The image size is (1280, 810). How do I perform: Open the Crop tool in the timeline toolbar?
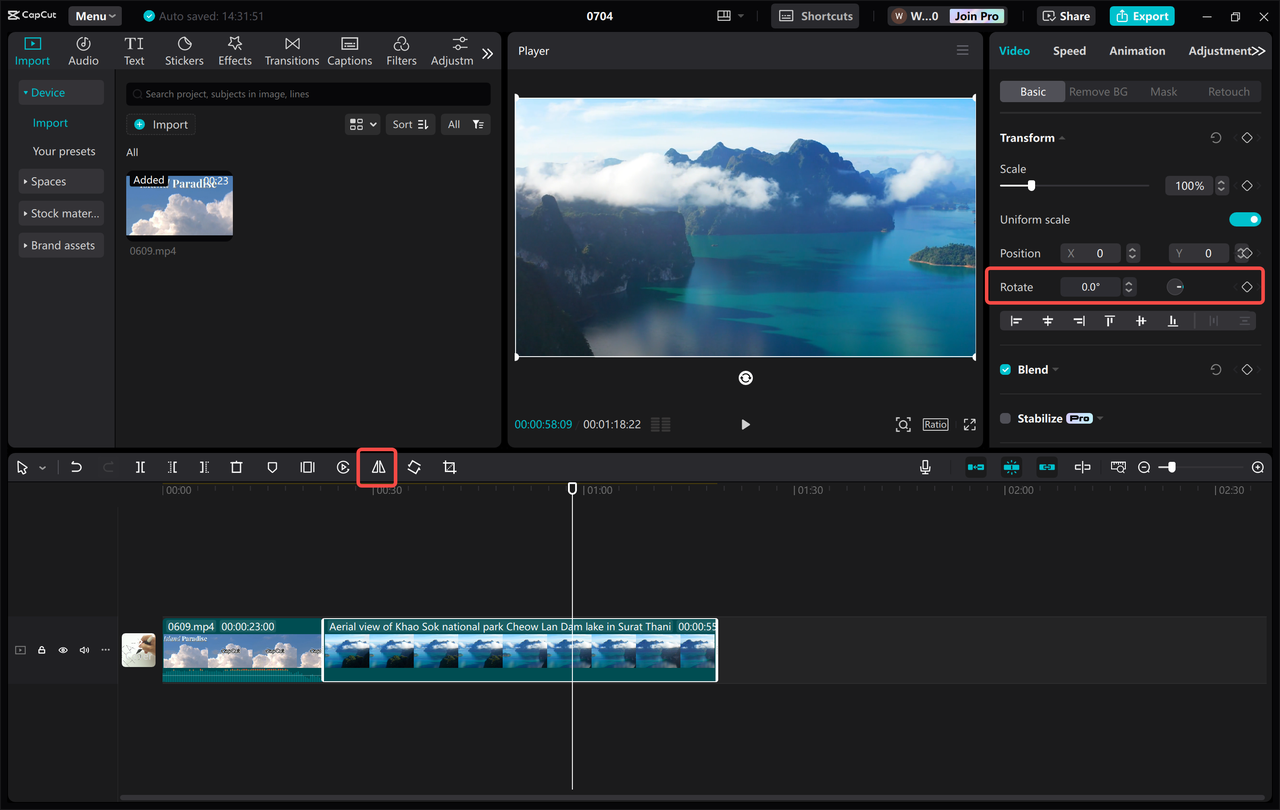449,467
